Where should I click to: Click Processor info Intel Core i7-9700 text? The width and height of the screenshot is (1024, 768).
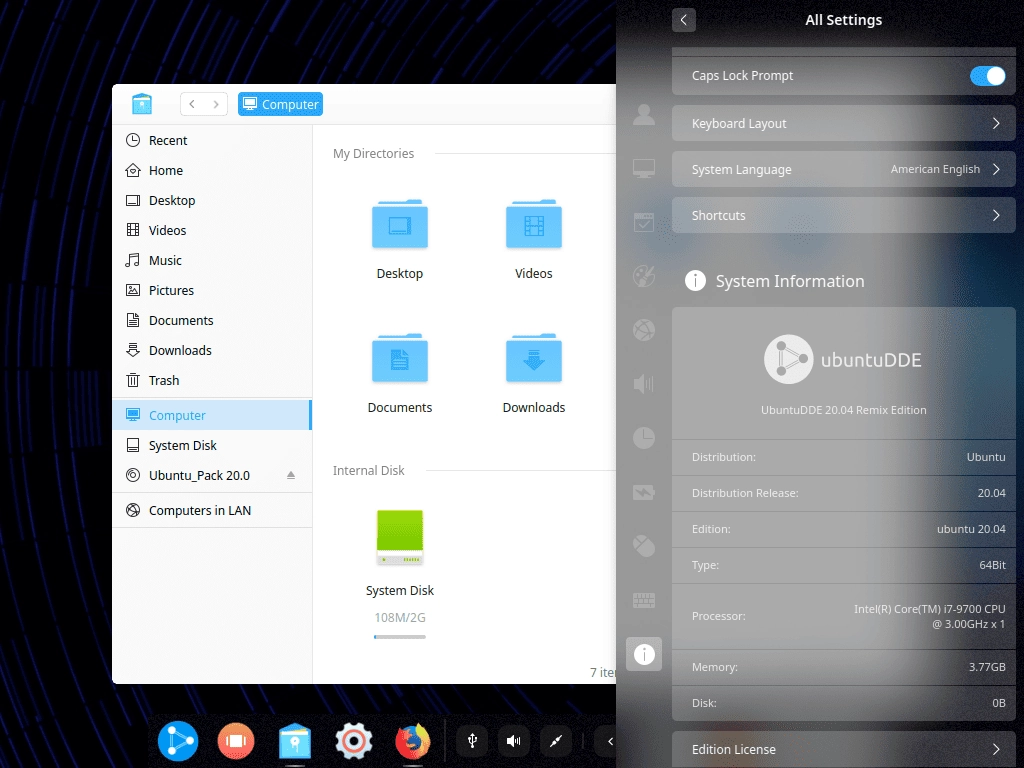(x=929, y=616)
